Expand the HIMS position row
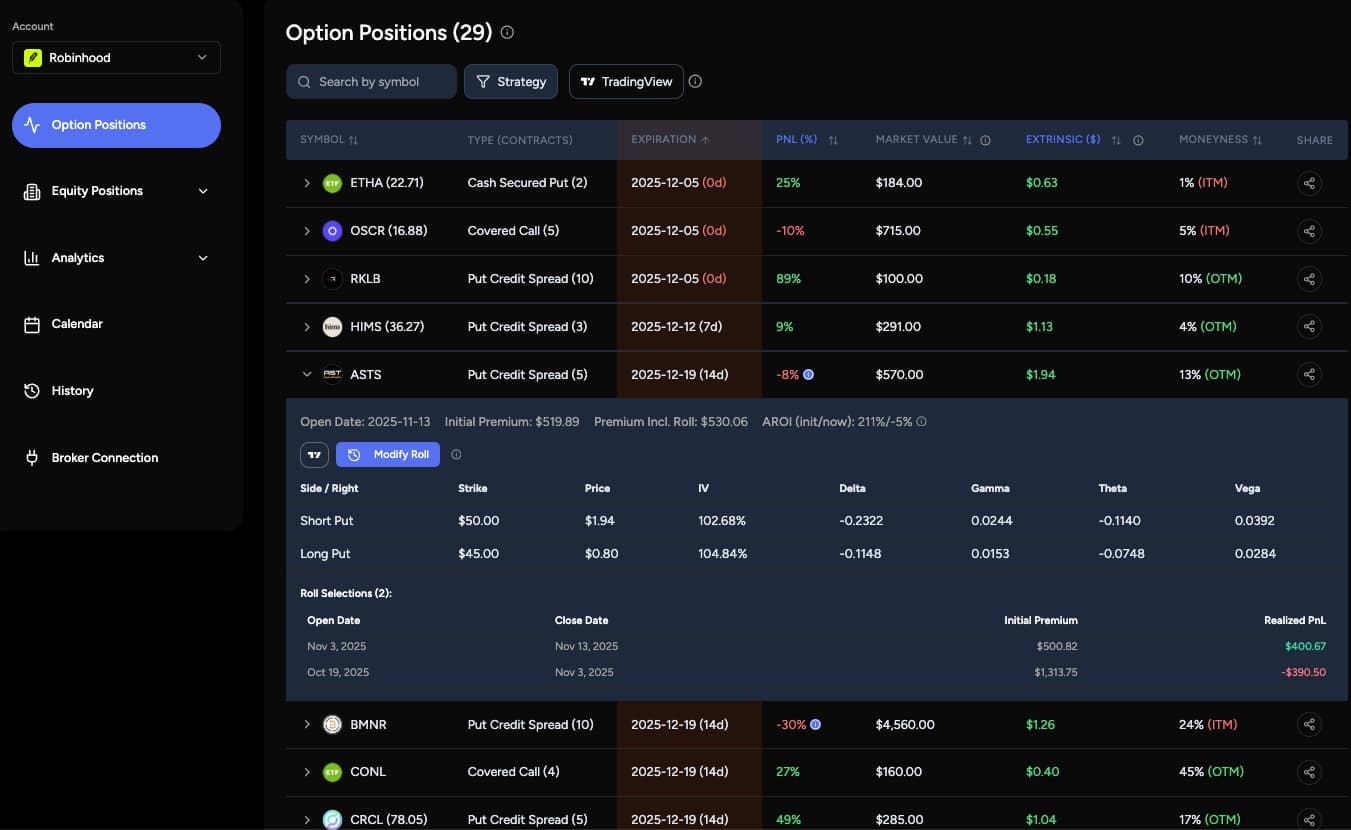This screenshot has height=830, width=1351. (307, 326)
